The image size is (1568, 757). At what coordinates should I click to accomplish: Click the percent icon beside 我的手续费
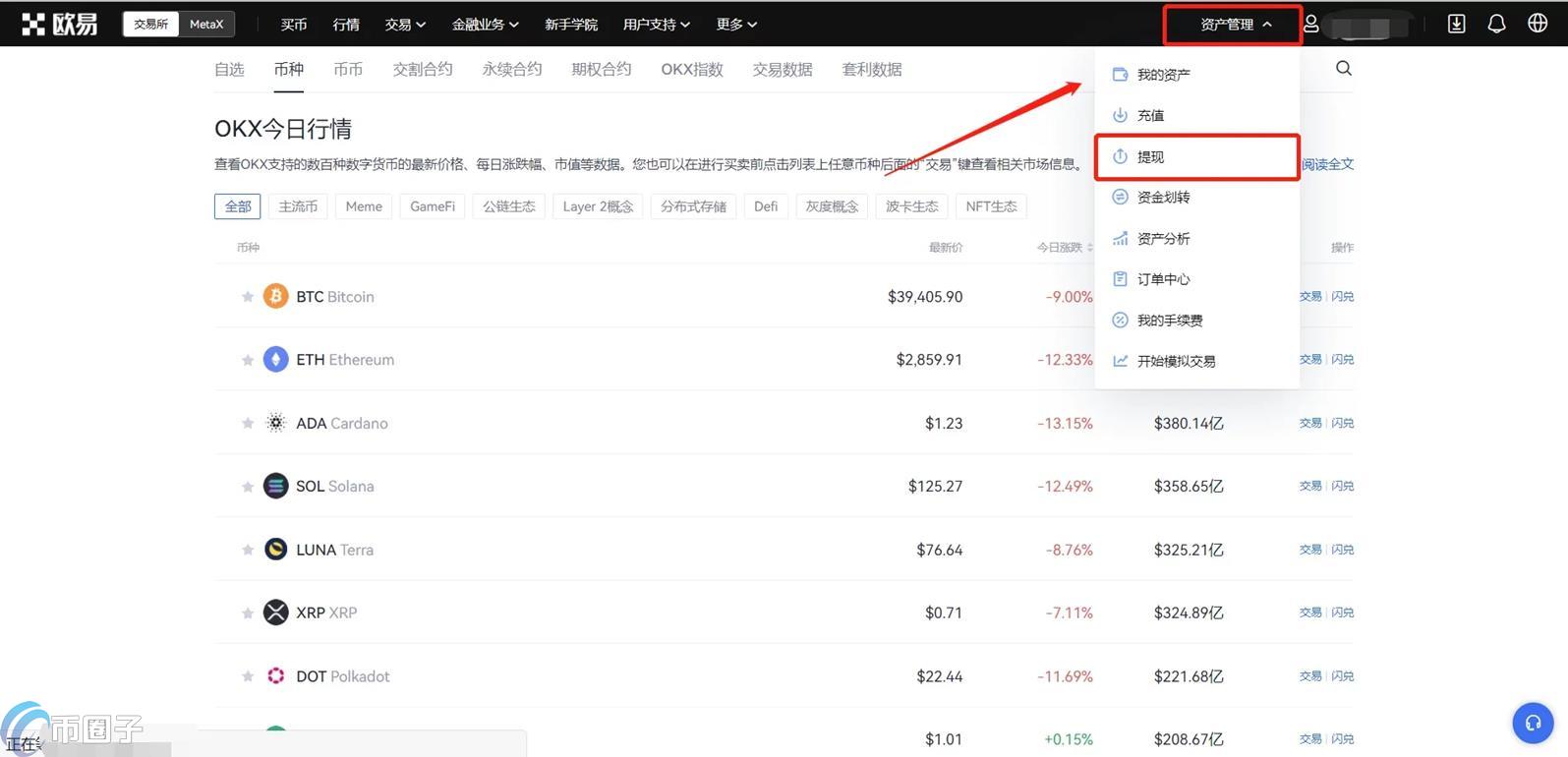(1120, 320)
